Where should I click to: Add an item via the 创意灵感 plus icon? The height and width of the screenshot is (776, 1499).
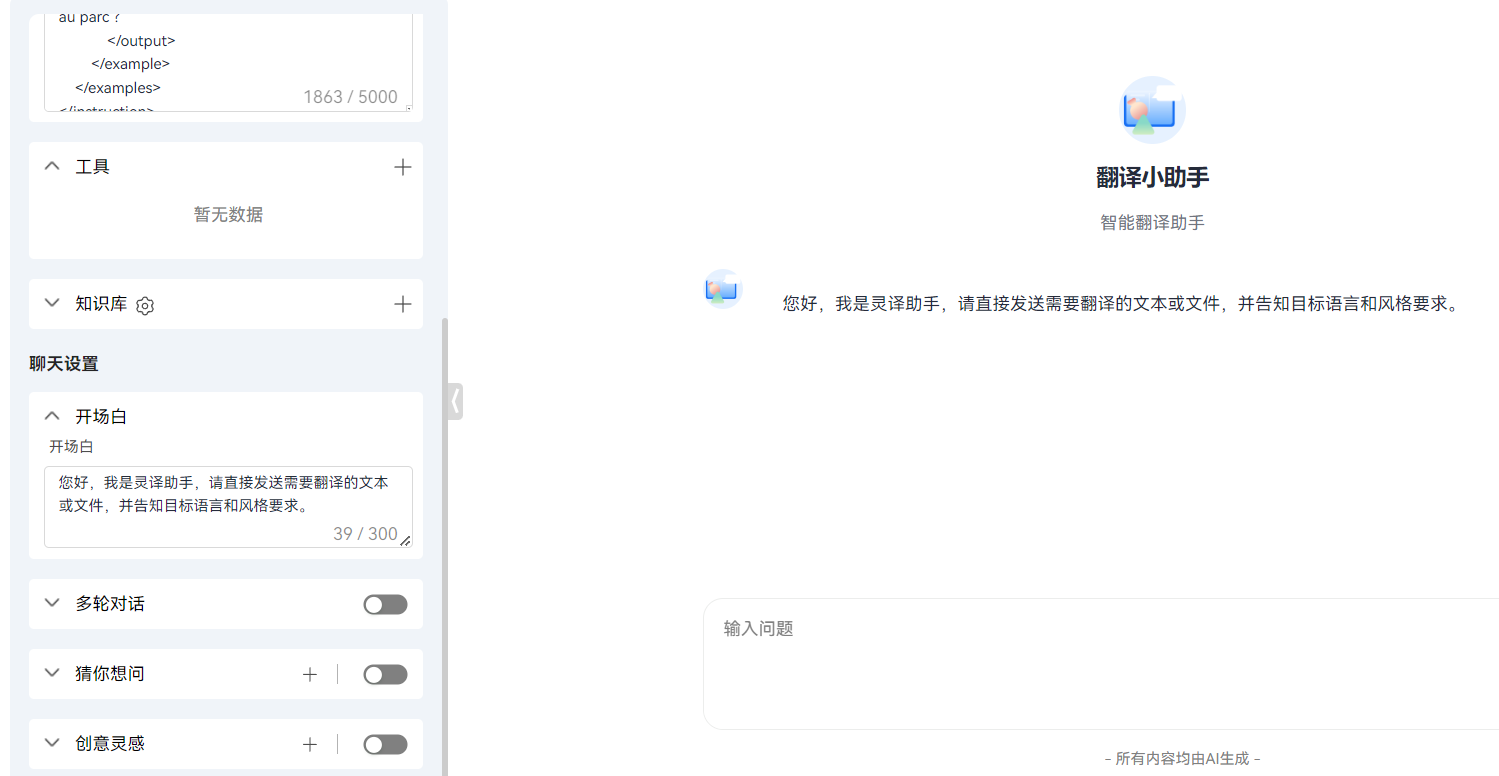point(310,744)
